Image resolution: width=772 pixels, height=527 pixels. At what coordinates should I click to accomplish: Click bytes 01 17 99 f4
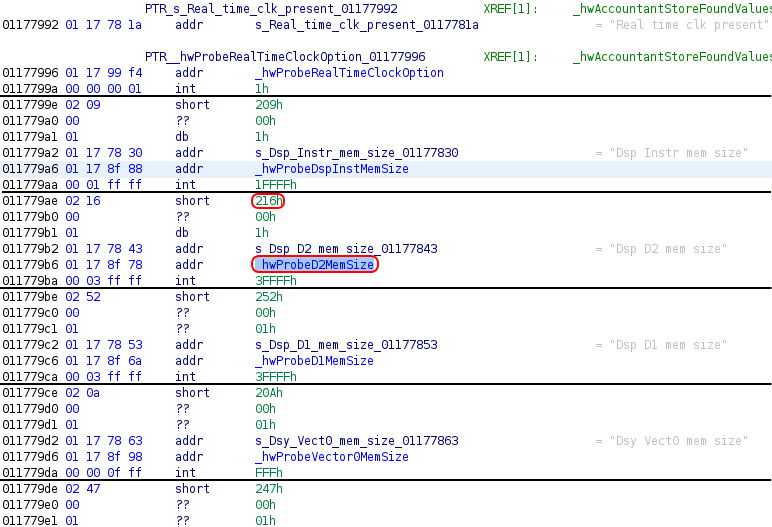(x=104, y=72)
